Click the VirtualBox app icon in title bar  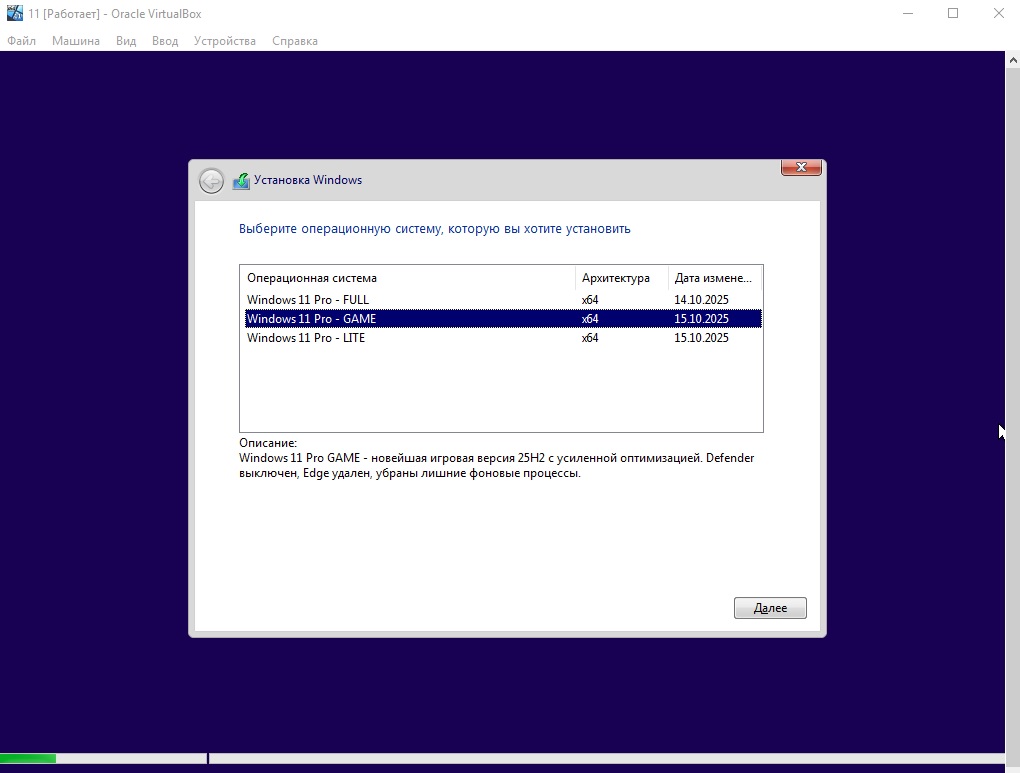point(14,13)
